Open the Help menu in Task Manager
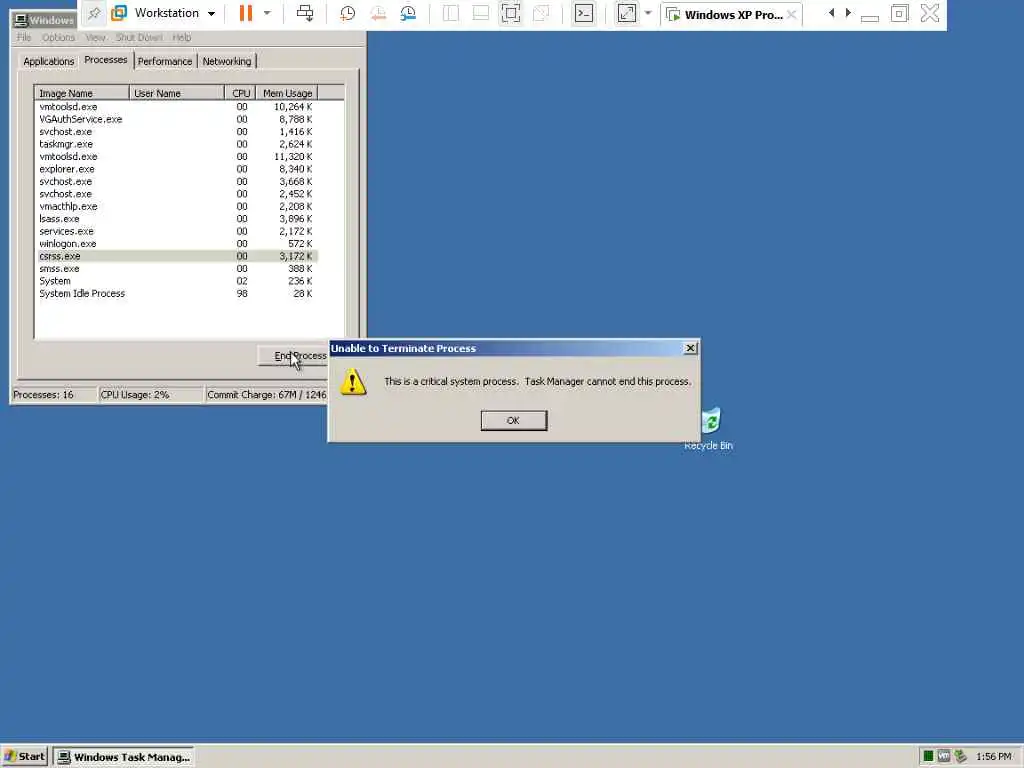The width and height of the screenshot is (1024, 768). click(x=182, y=38)
